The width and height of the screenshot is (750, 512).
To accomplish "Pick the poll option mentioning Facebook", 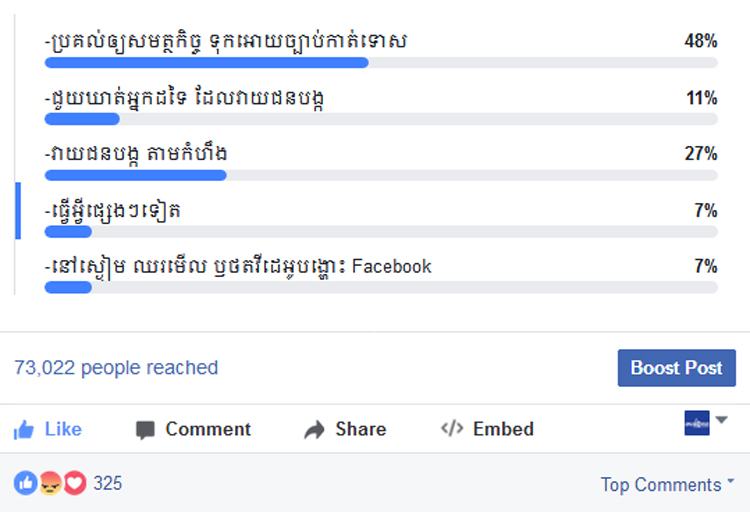I will [x=239, y=266].
